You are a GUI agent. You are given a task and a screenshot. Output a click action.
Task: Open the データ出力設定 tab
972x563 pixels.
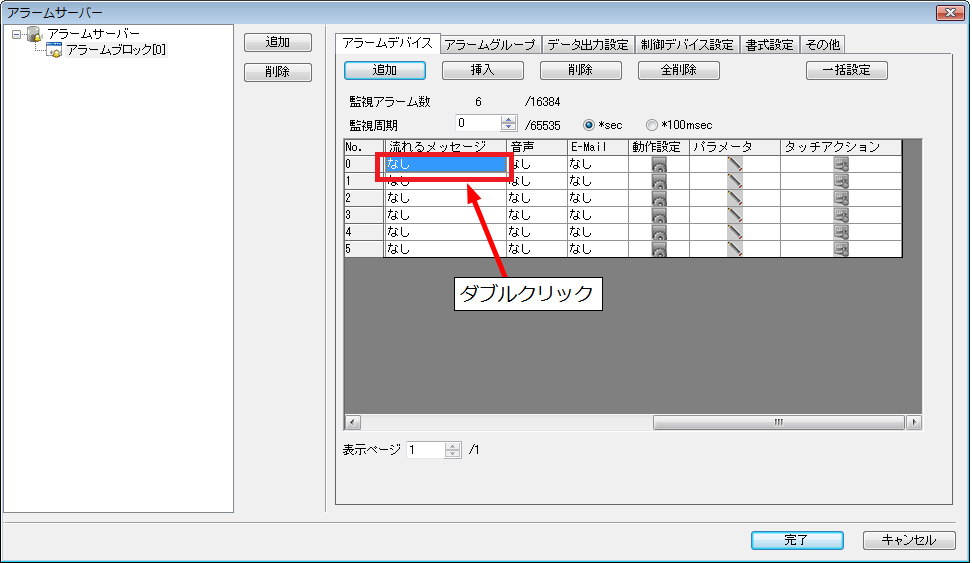tap(588, 45)
